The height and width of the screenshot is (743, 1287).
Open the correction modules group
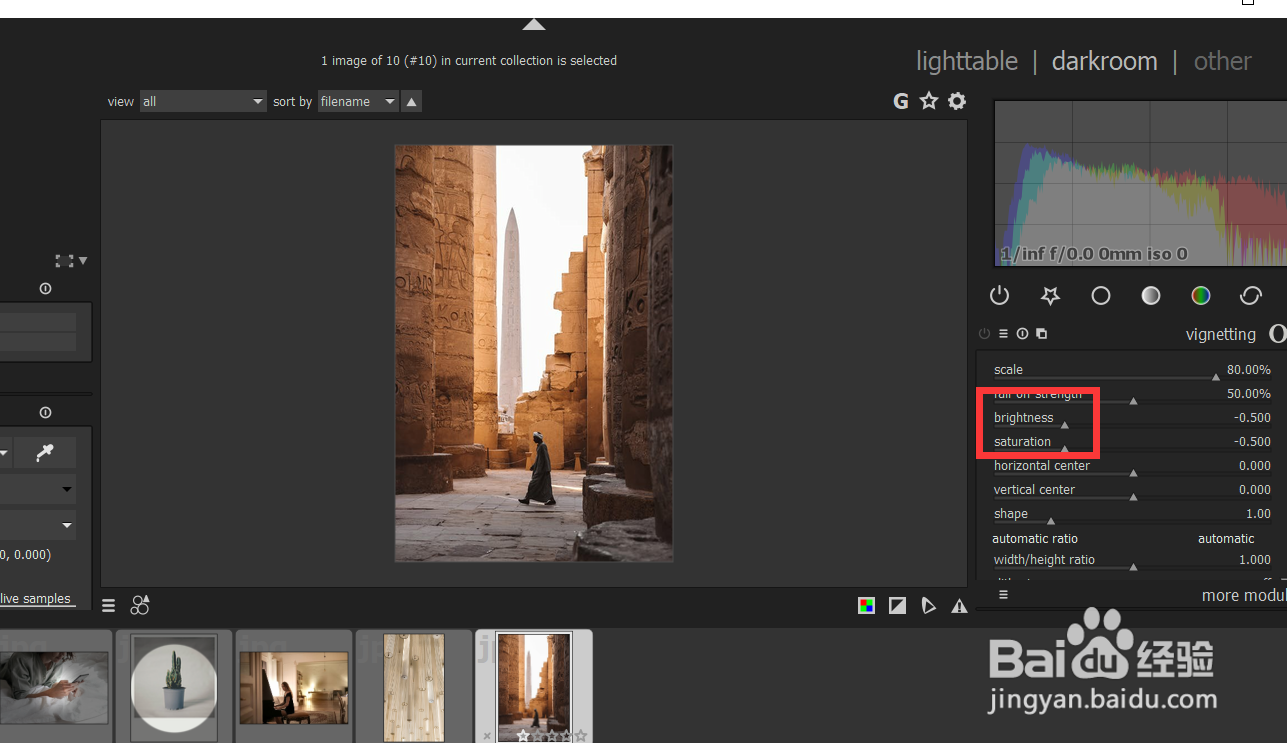pyautogui.click(x=1250, y=295)
